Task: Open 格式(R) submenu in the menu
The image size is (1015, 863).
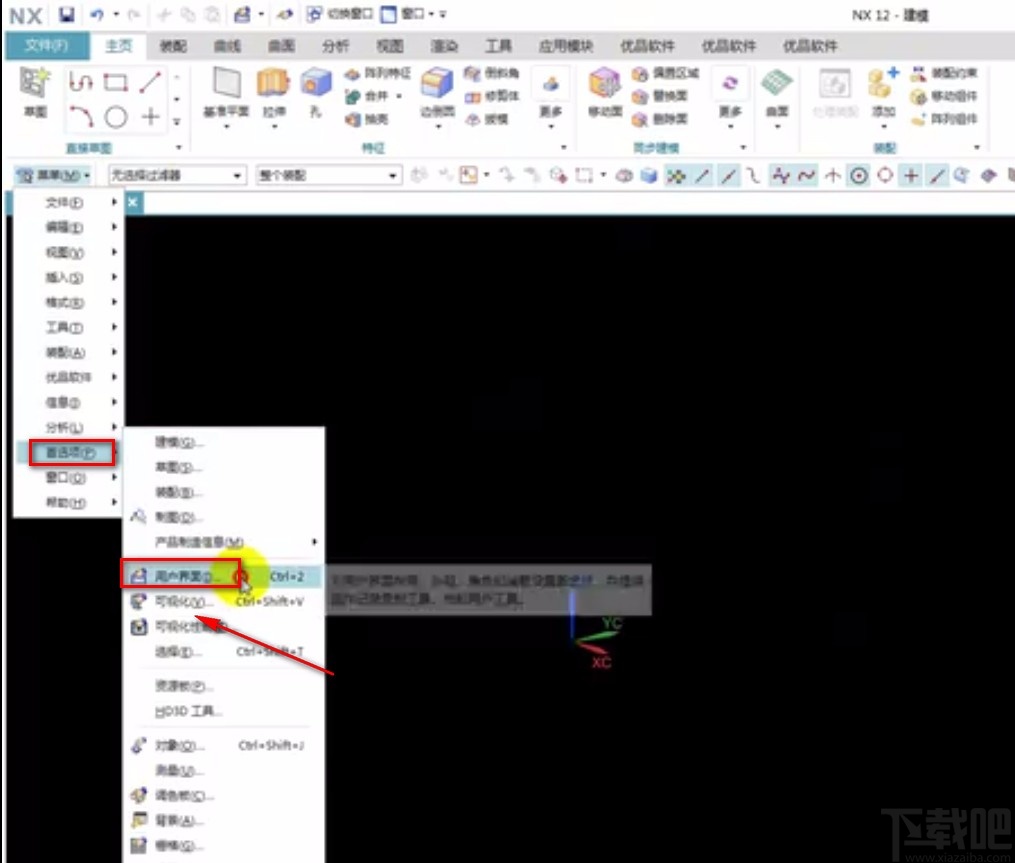Action: [68, 302]
